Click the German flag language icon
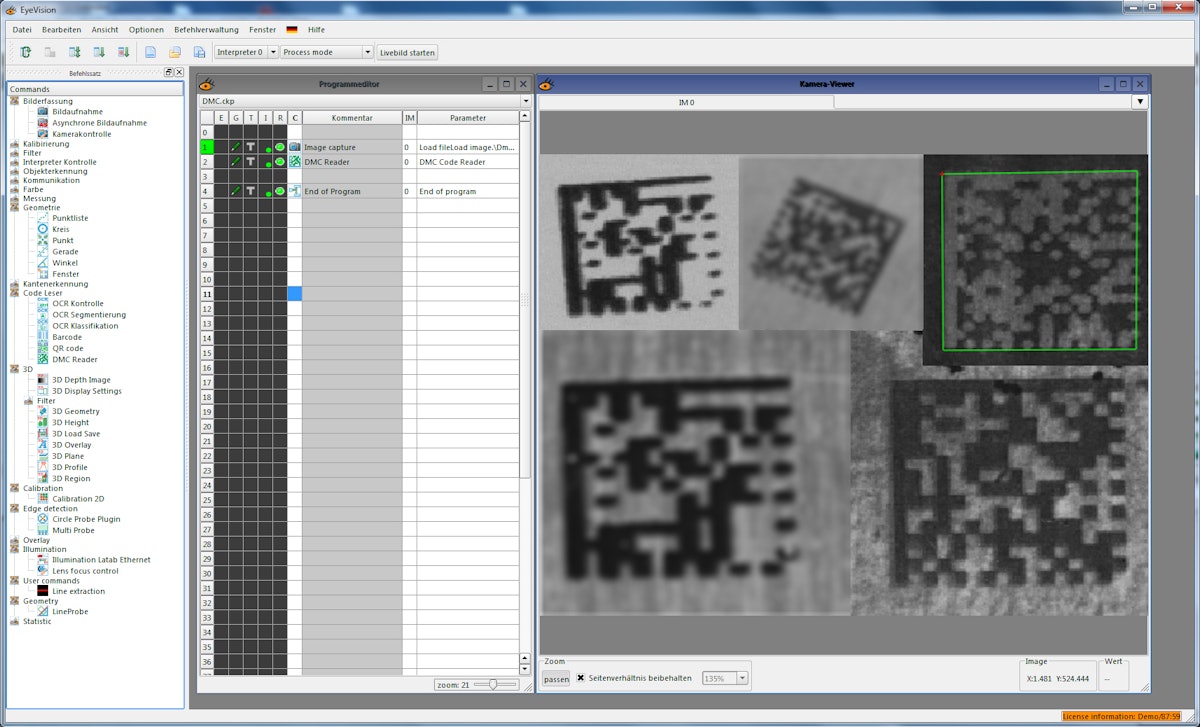The height and width of the screenshot is (727, 1200). [292, 30]
